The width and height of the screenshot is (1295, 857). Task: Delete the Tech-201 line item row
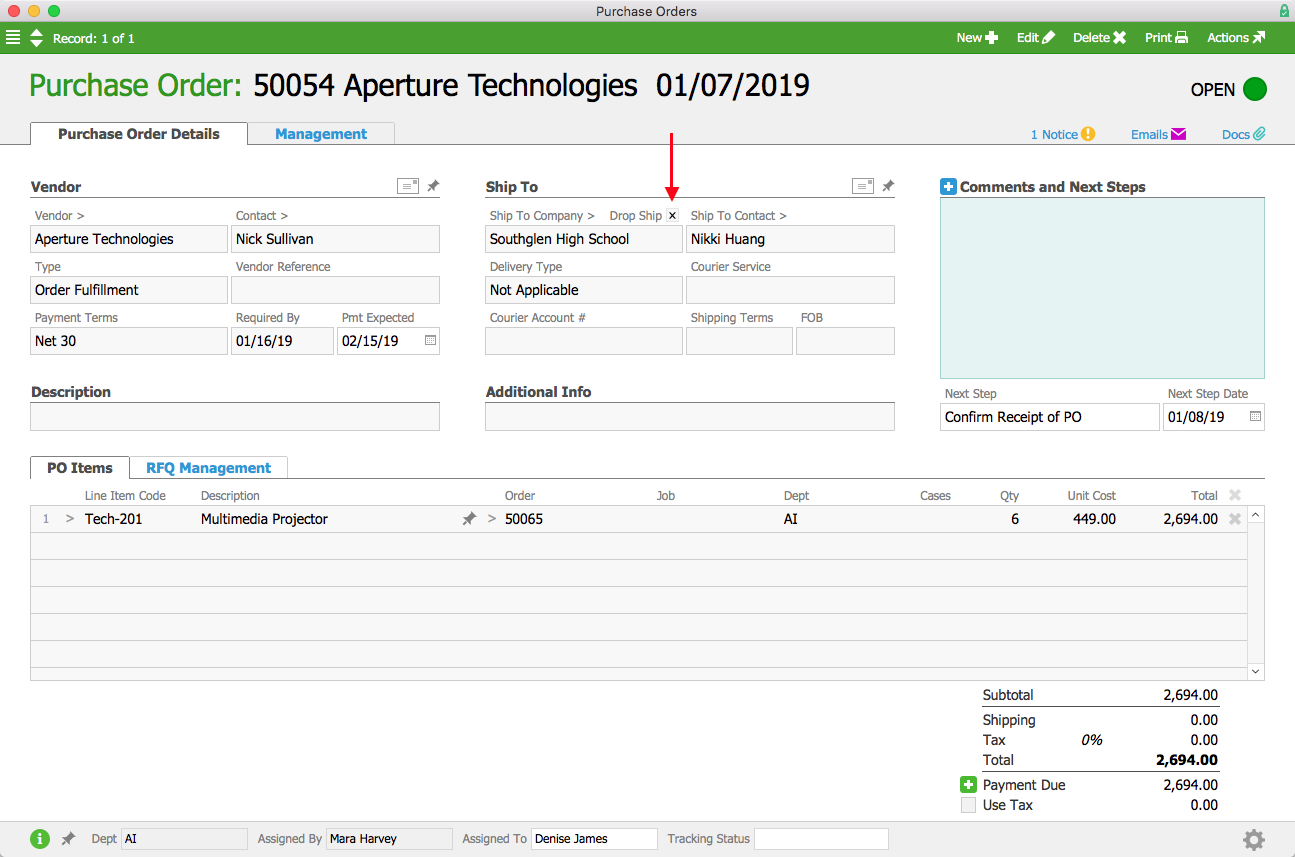(1234, 519)
